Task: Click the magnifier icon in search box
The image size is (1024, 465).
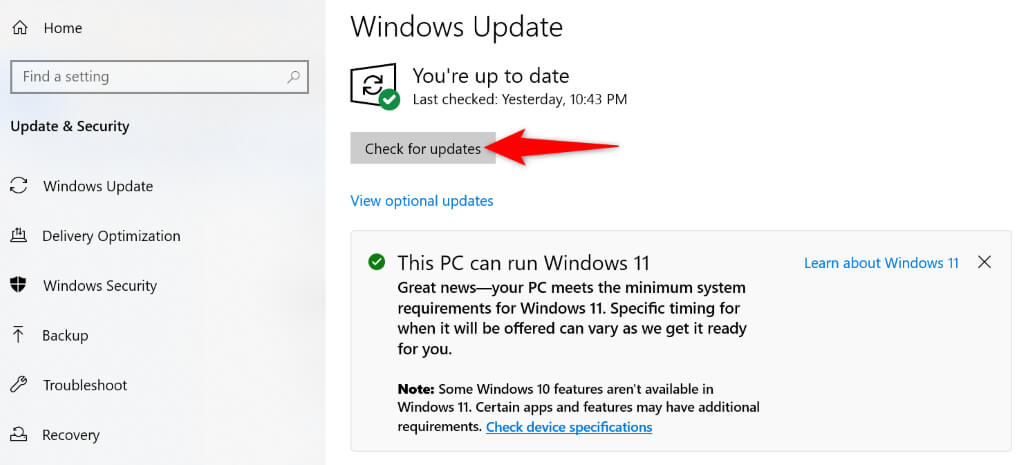Action: [x=293, y=76]
